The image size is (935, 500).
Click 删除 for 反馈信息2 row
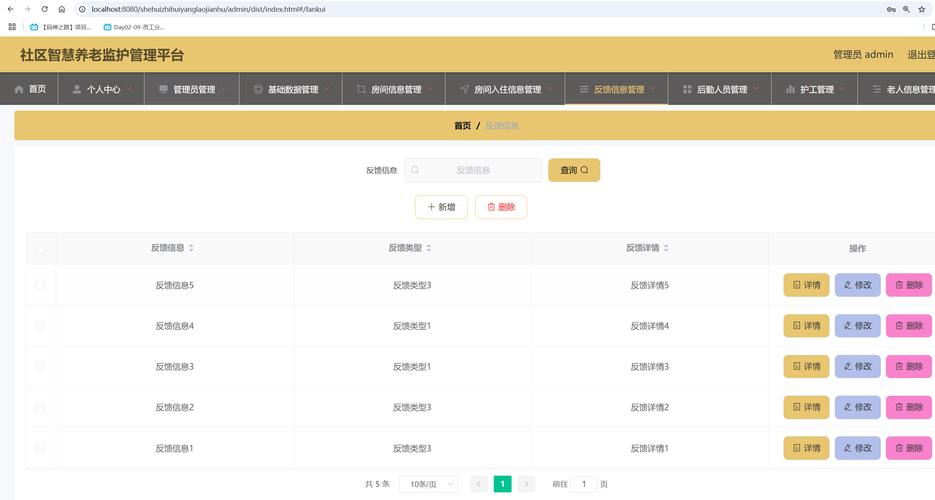(909, 408)
